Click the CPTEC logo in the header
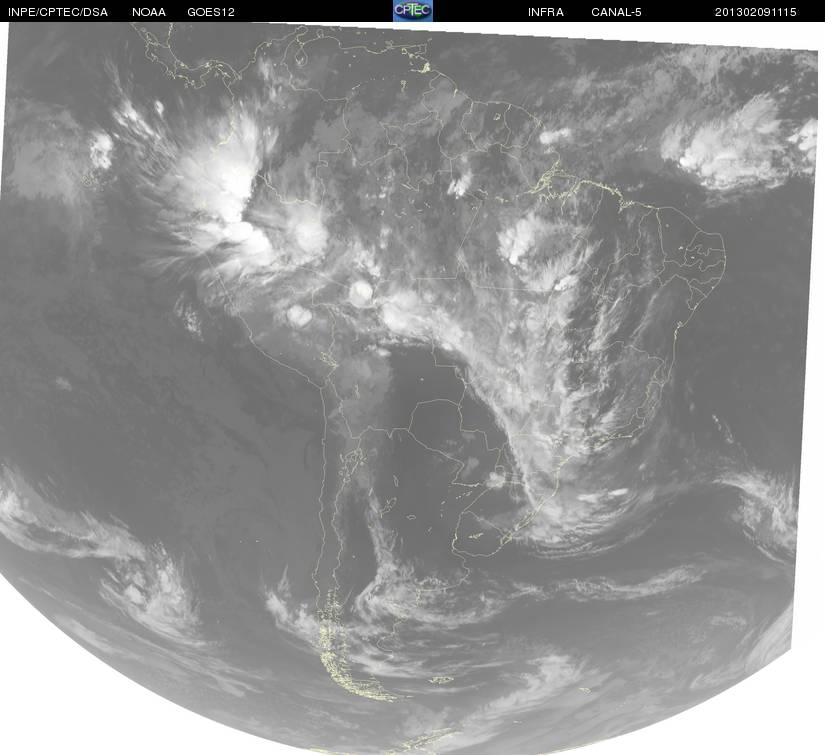This screenshot has height=755, width=825. (x=413, y=11)
